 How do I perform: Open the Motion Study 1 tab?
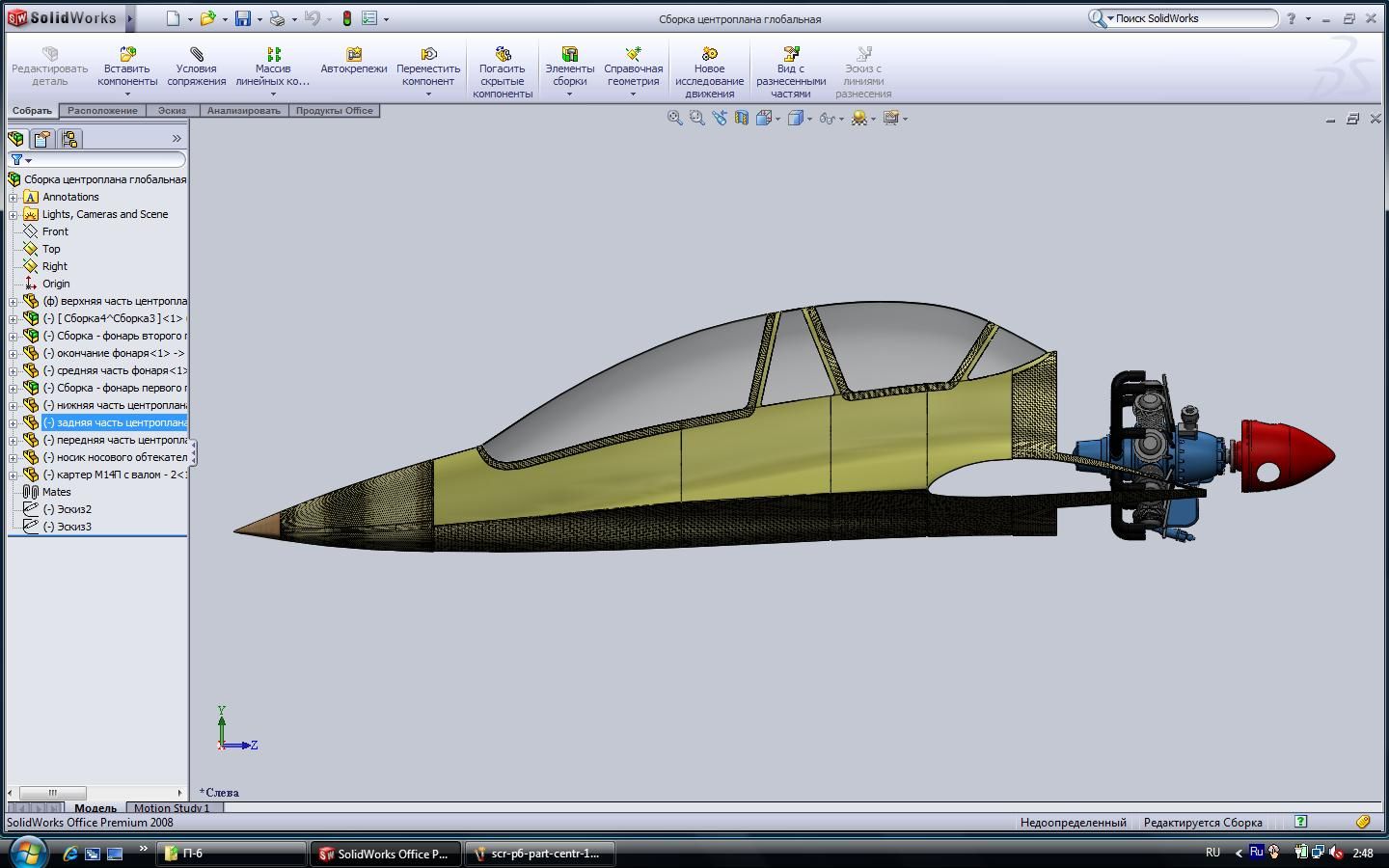point(172,808)
